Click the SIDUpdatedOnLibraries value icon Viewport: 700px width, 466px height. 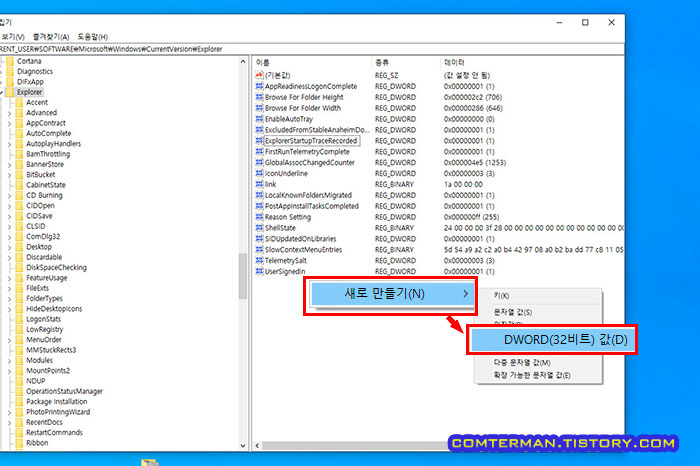point(259,239)
